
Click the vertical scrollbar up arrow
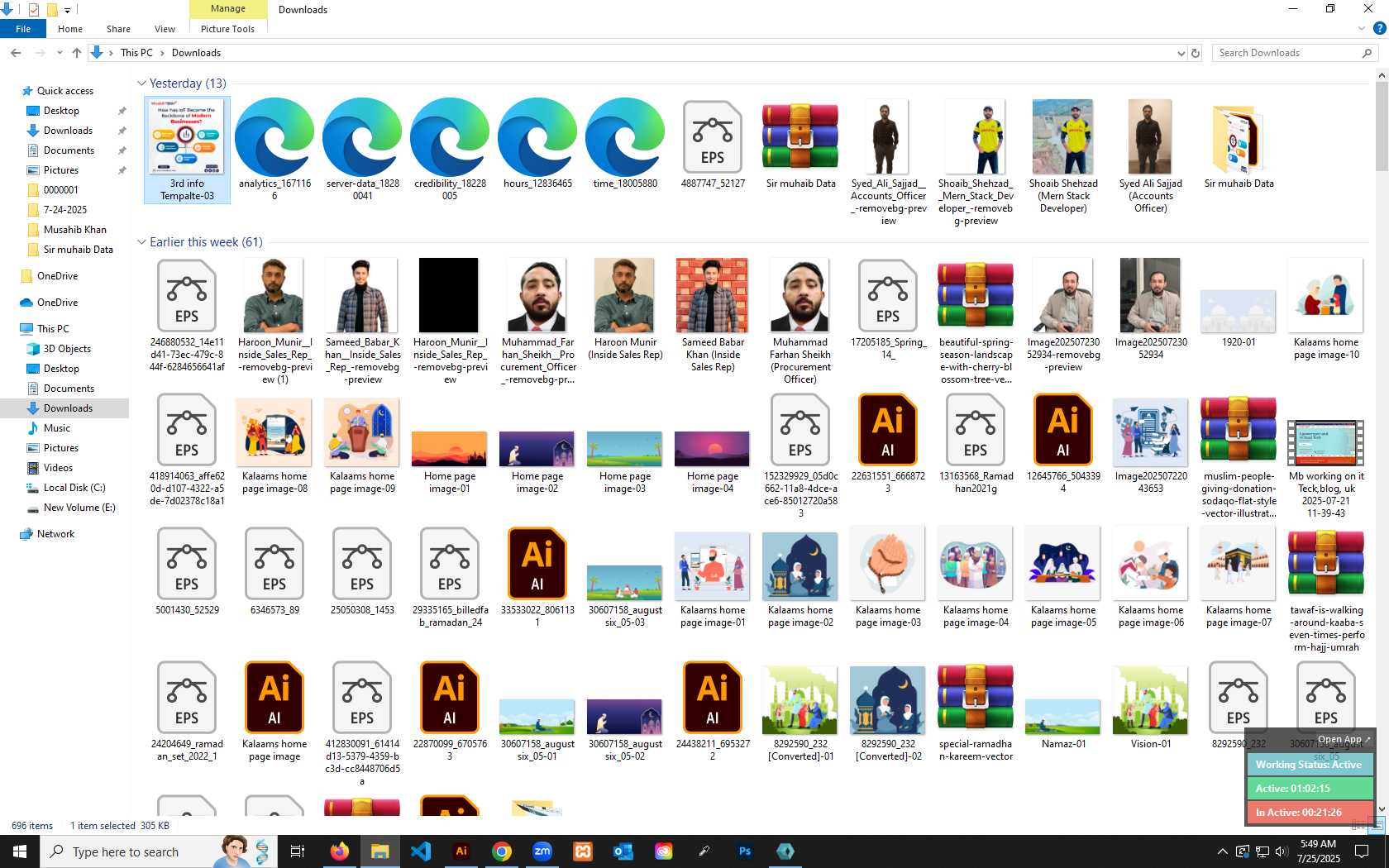pyautogui.click(x=1382, y=75)
